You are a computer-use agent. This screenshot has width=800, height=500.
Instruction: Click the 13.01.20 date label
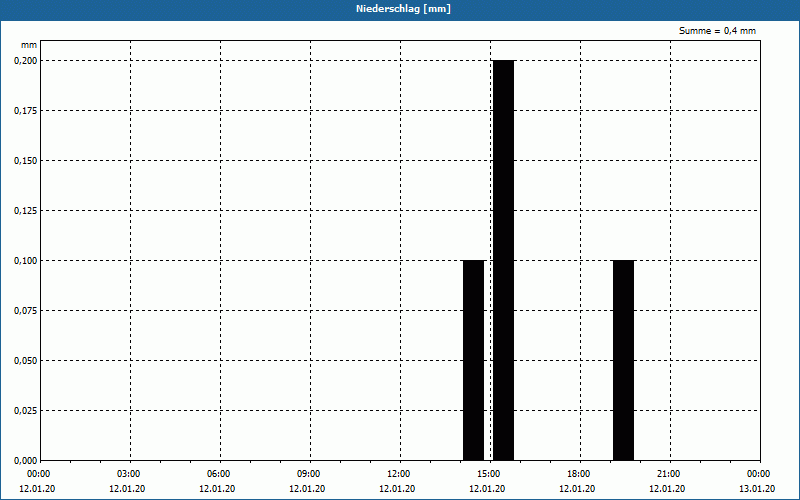pos(757,489)
